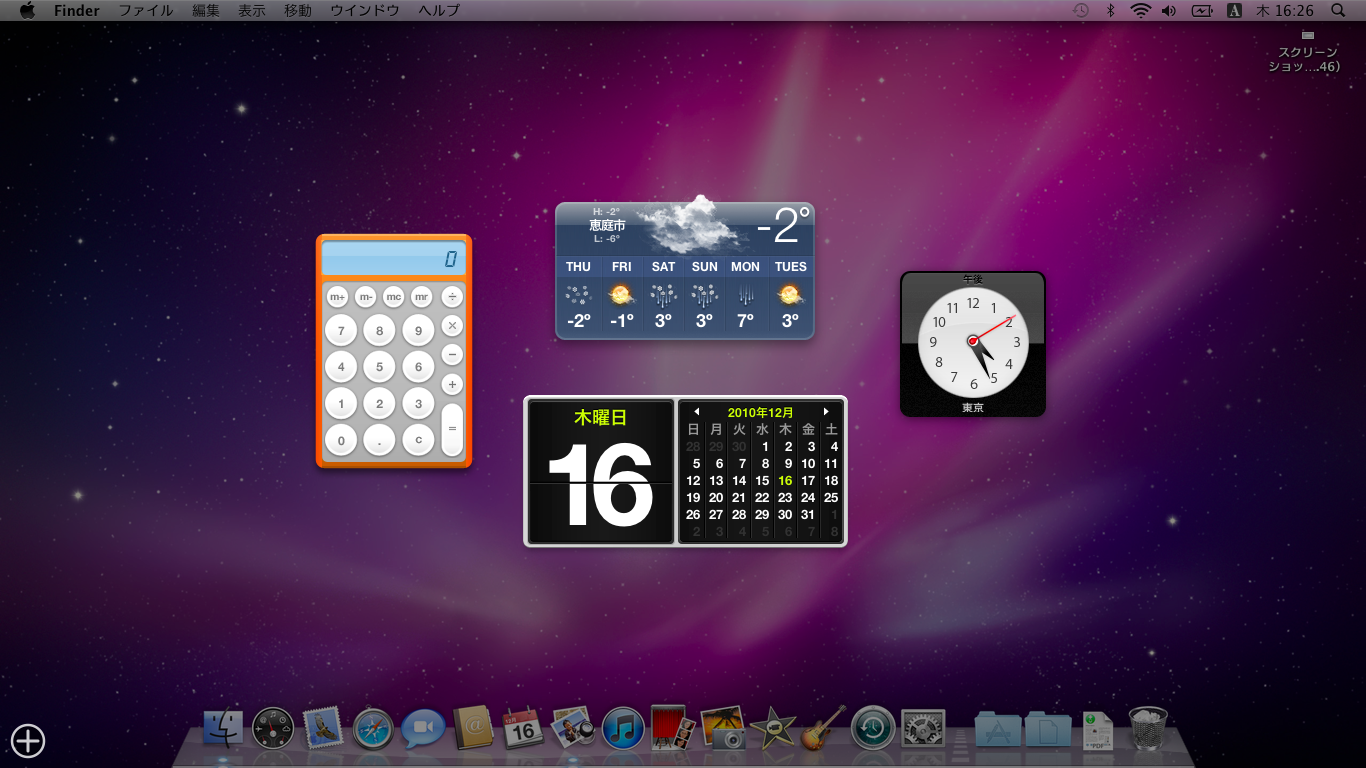The height and width of the screenshot is (768, 1366).
Task: Open the 表示 menu
Action: point(252,10)
